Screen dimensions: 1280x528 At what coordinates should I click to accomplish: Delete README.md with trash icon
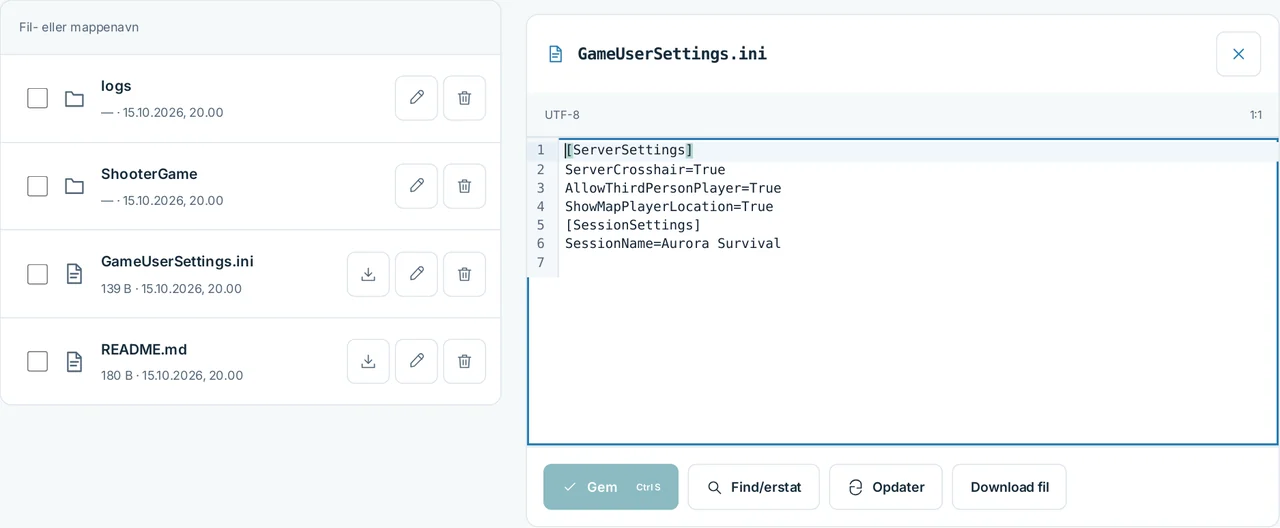pyautogui.click(x=464, y=361)
